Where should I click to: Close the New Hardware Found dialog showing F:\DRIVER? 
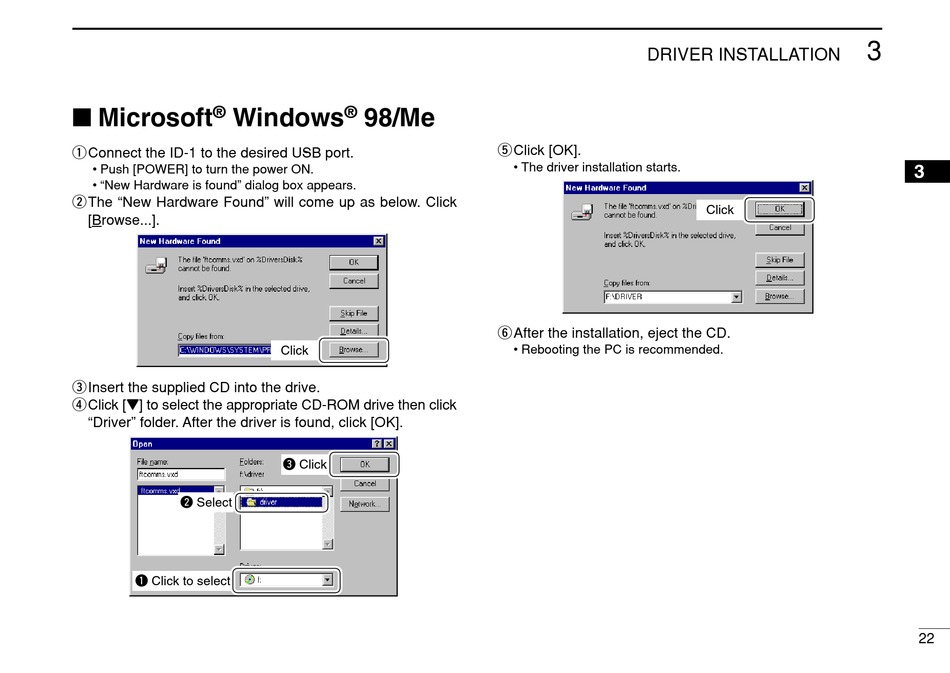[x=804, y=188]
